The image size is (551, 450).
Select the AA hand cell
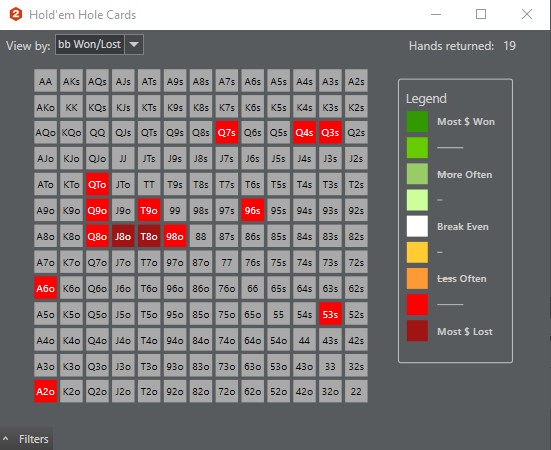point(46,81)
